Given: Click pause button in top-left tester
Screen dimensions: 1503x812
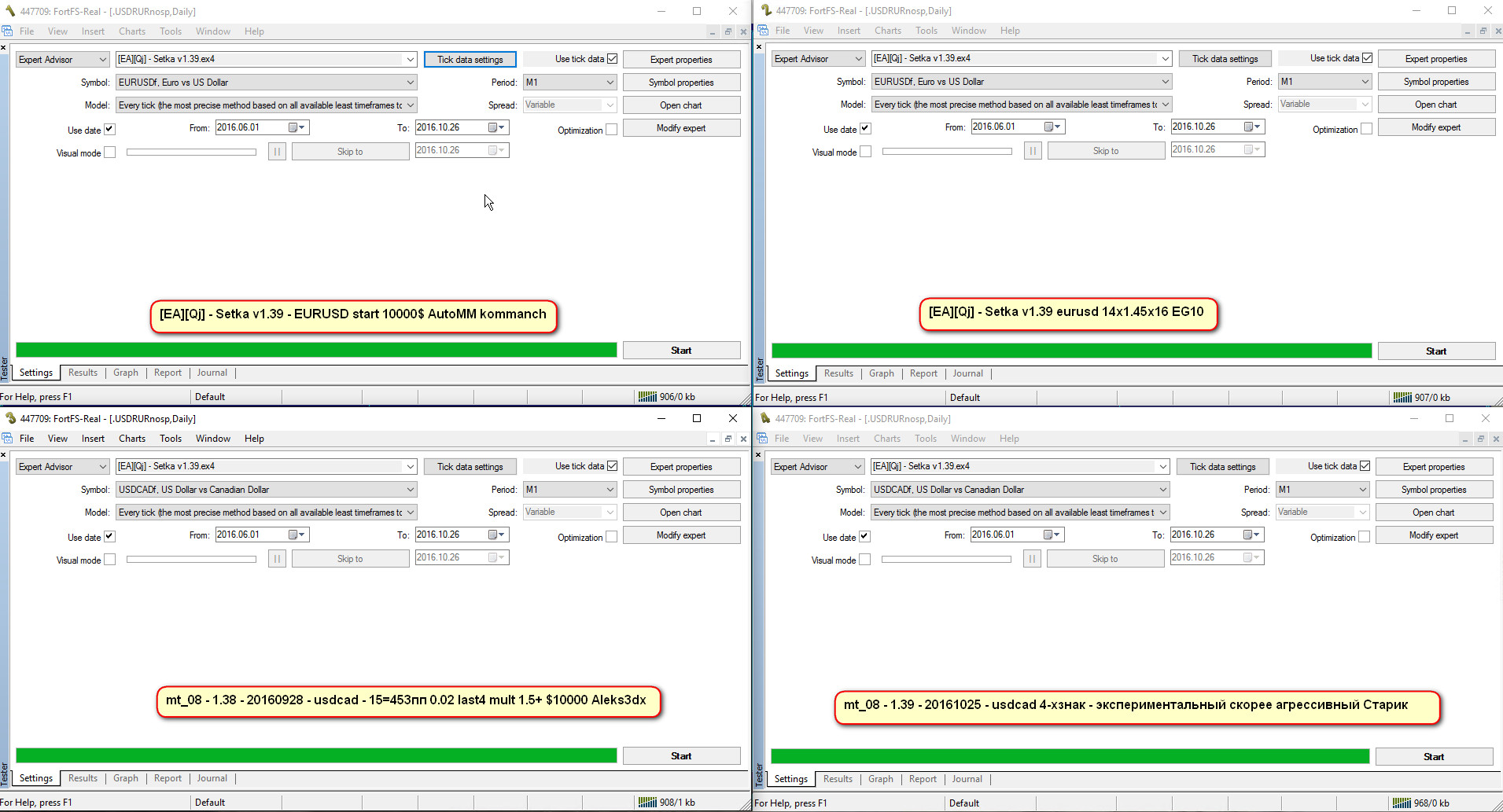Looking at the screenshot, I should tap(277, 152).
